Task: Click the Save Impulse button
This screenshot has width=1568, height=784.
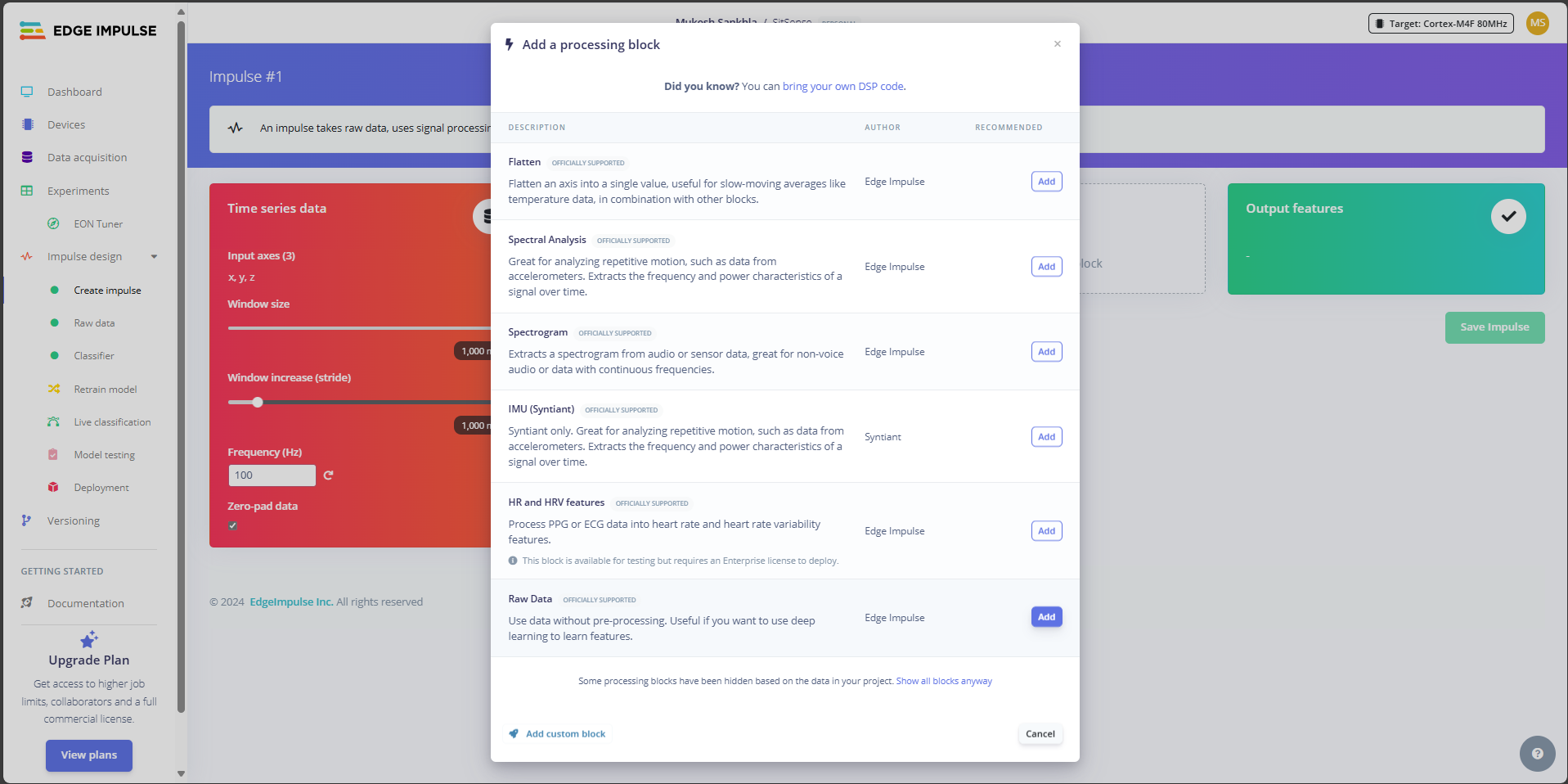Action: pyautogui.click(x=1494, y=327)
